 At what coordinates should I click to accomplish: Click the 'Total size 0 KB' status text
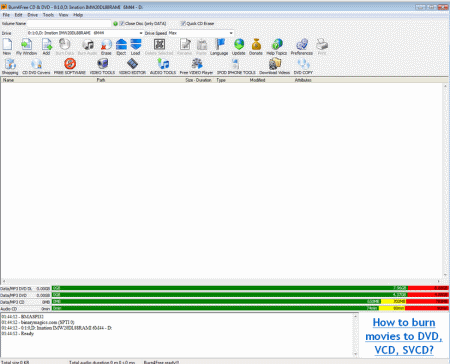click(x=15, y=362)
